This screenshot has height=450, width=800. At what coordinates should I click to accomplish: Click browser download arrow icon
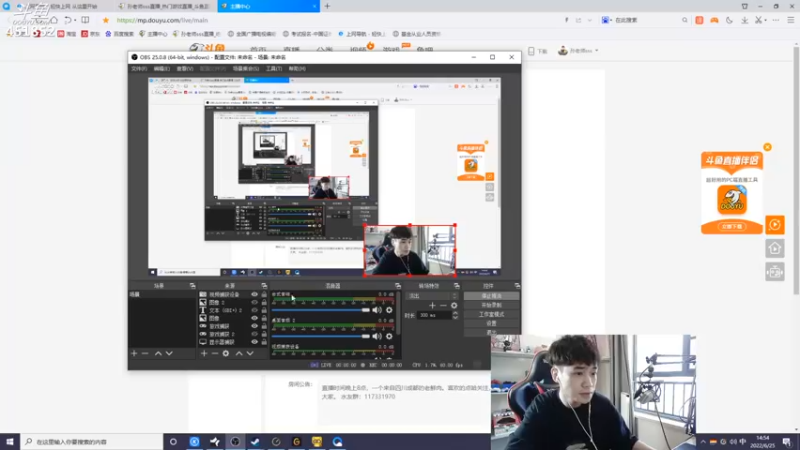pyautogui.click(x=744, y=20)
